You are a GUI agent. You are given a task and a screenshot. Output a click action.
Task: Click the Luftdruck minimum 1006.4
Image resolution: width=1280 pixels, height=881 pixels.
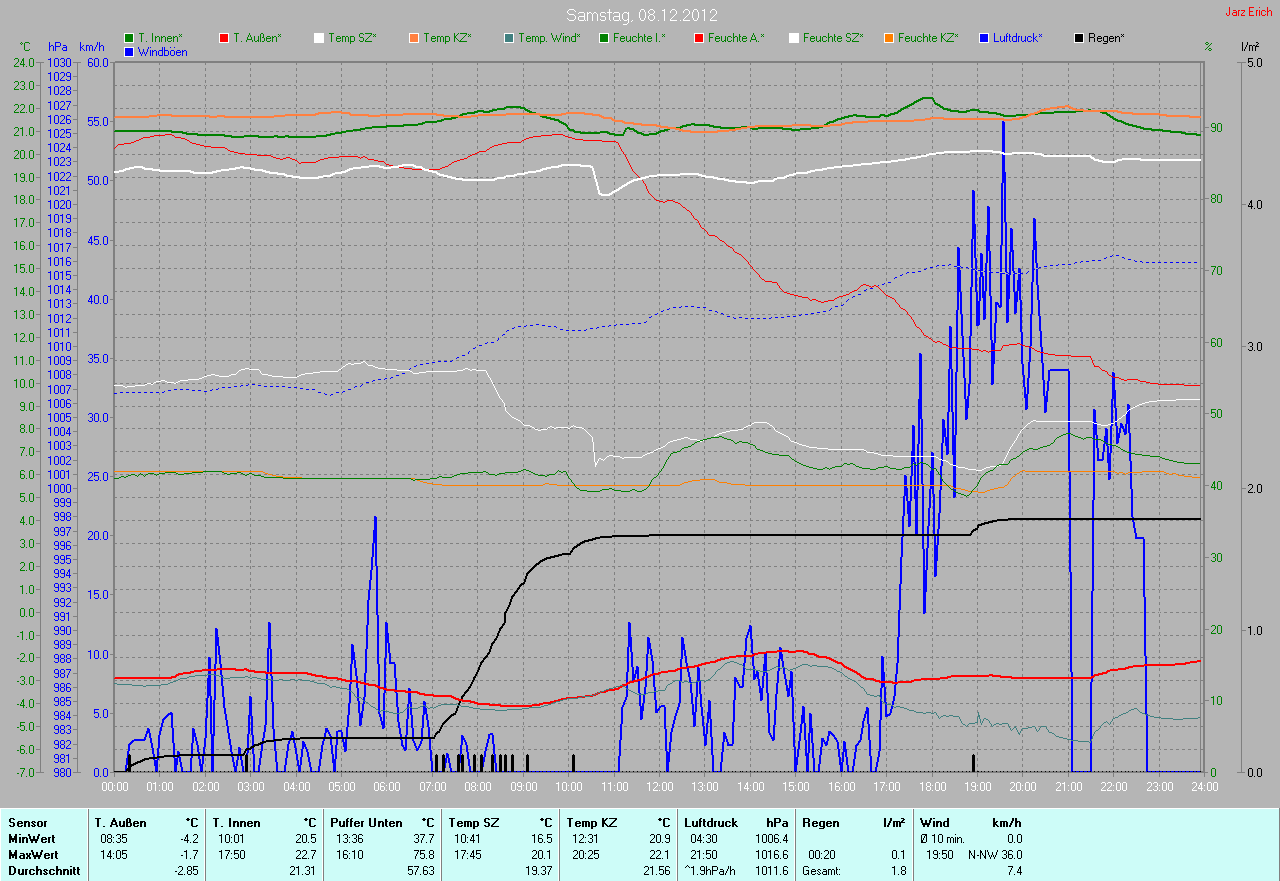pyautogui.click(x=772, y=839)
